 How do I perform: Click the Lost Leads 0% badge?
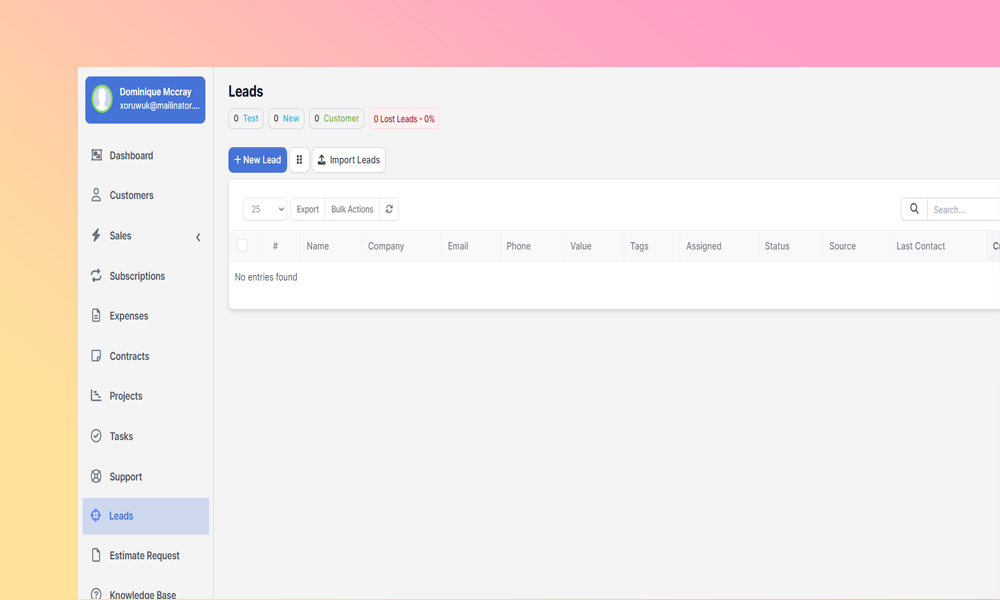coord(404,119)
